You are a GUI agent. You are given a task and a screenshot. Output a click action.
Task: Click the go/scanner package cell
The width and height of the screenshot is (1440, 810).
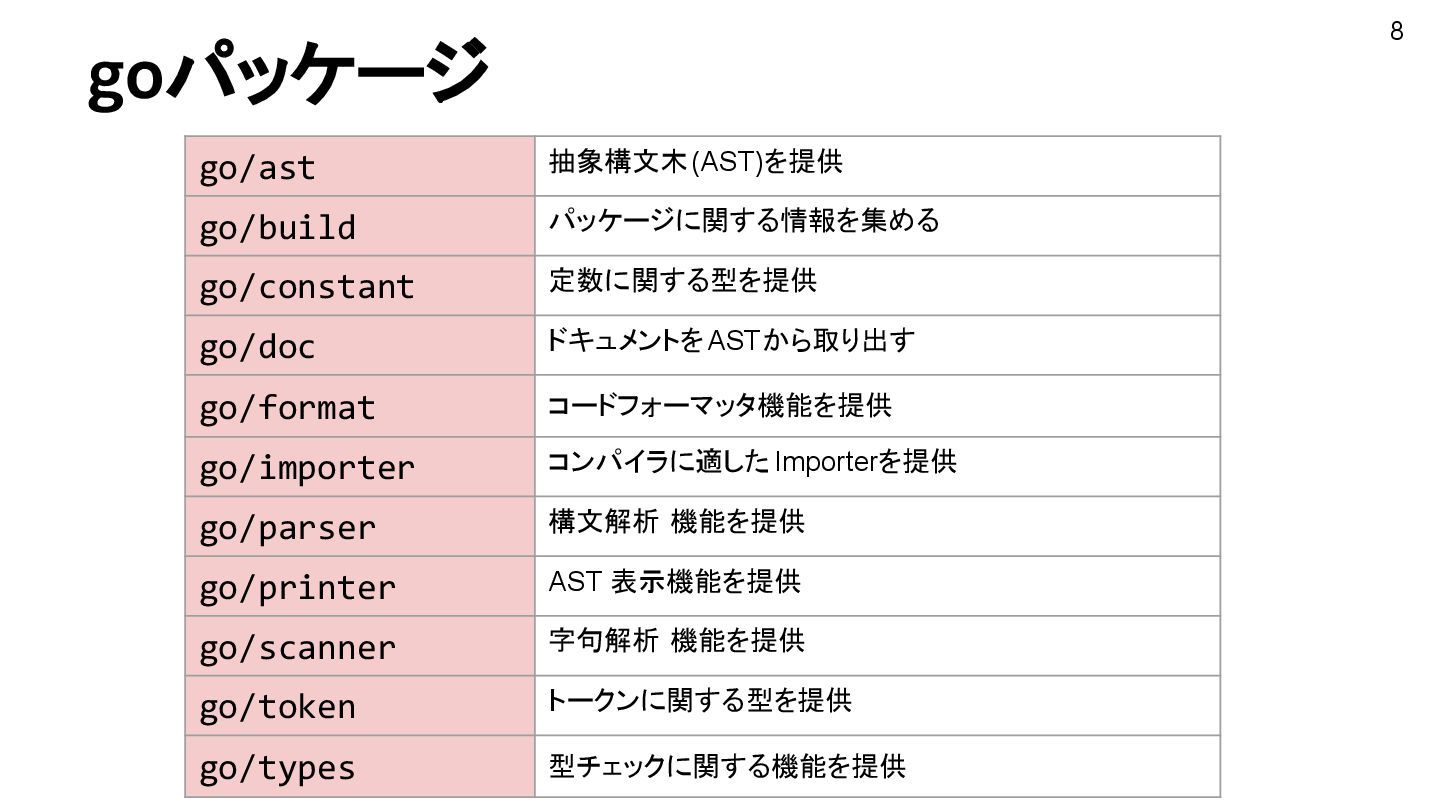[360, 646]
